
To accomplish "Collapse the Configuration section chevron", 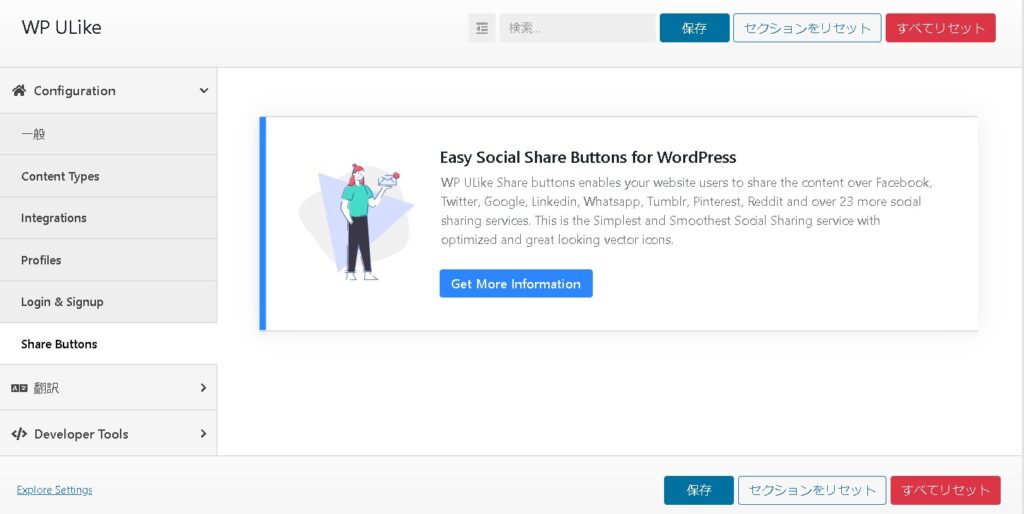I will click(x=203, y=91).
